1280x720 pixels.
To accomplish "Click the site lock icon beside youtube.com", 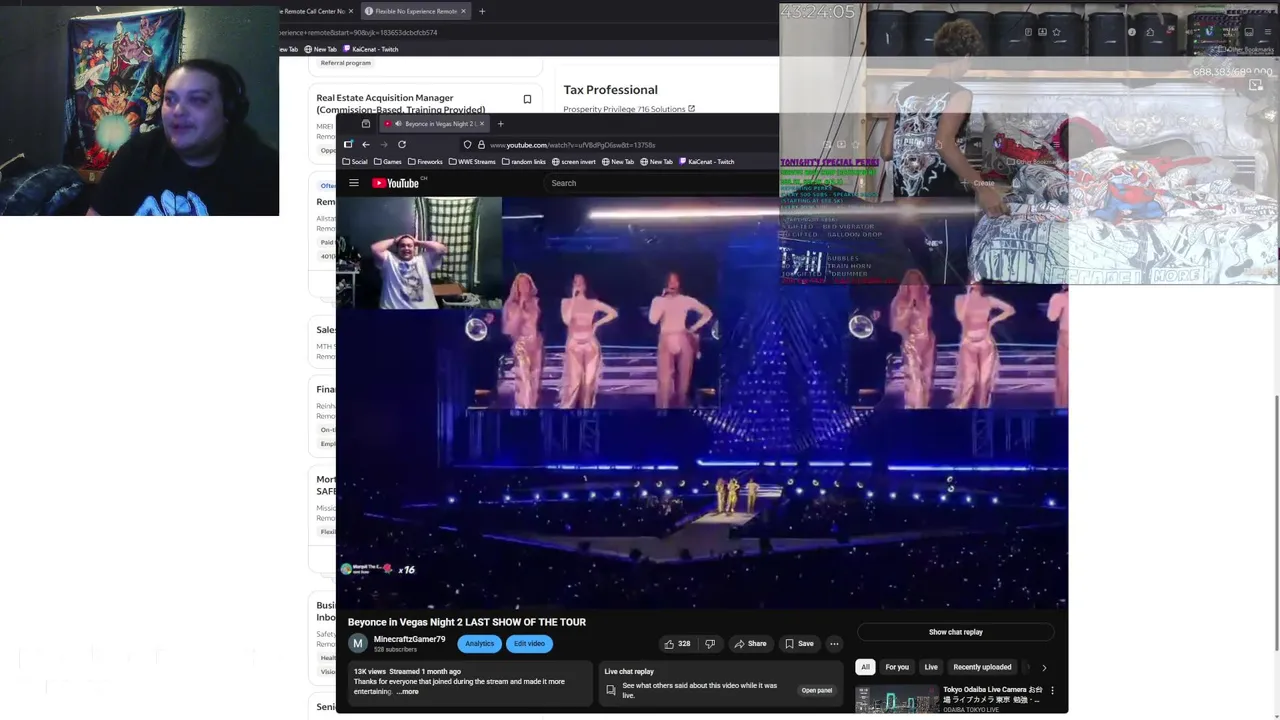I will pyautogui.click(x=480, y=145).
